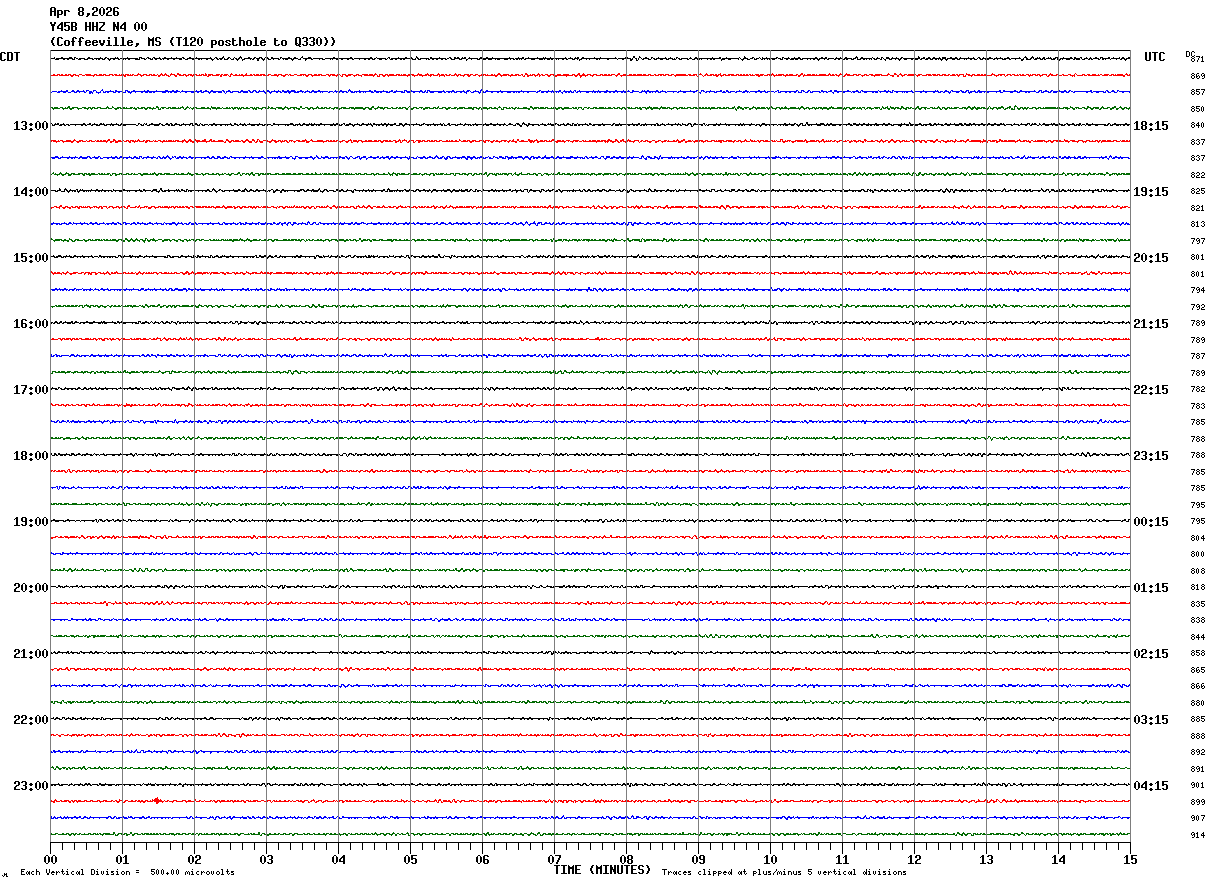Select the 04:15 UTC time label
The height and width of the screenshot is (886, 1210).
coord(1151,786)
